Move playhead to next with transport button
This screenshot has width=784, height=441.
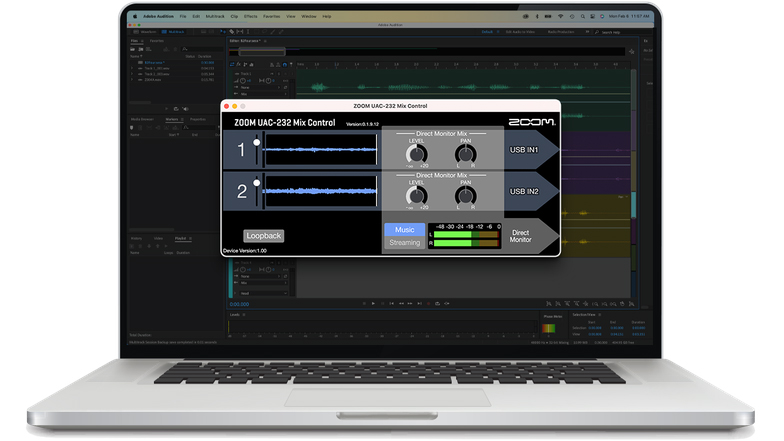(x=420, y=304)
